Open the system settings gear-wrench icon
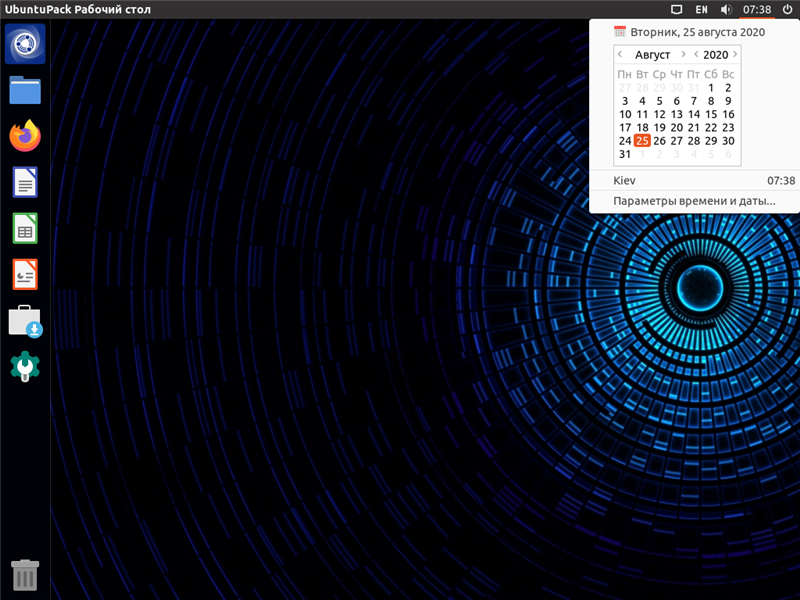Screen dimensions: 800x600 pos(25,366)
